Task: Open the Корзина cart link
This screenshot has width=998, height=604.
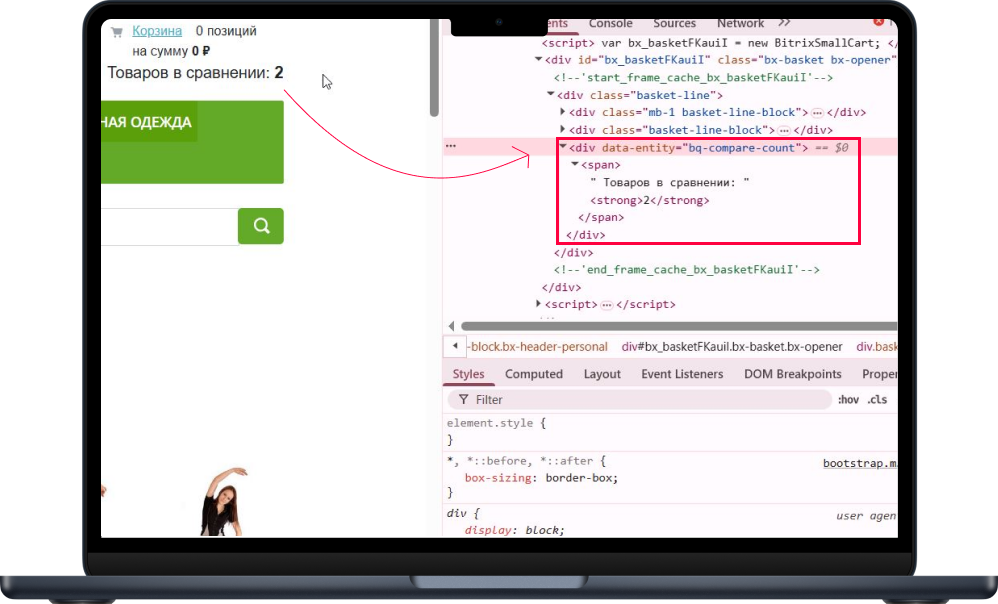Action: point(157,31)
